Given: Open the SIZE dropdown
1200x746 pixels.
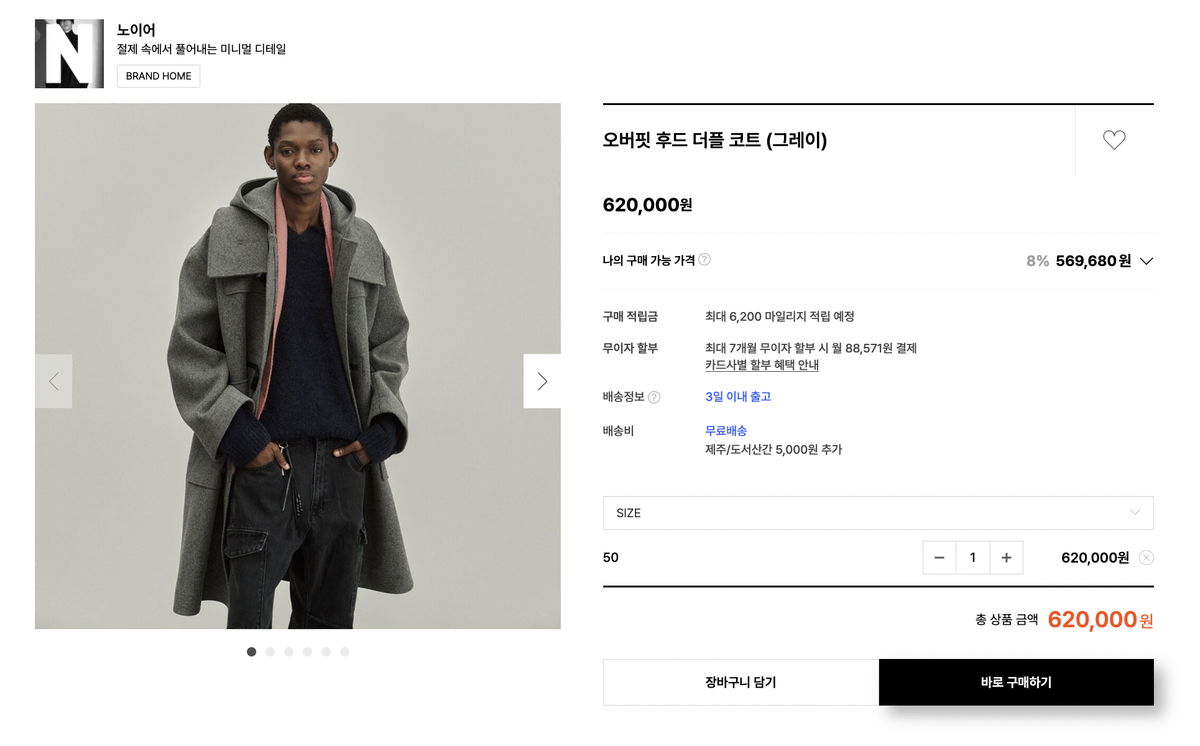Looking at the screenshot, I should (878, 513).
